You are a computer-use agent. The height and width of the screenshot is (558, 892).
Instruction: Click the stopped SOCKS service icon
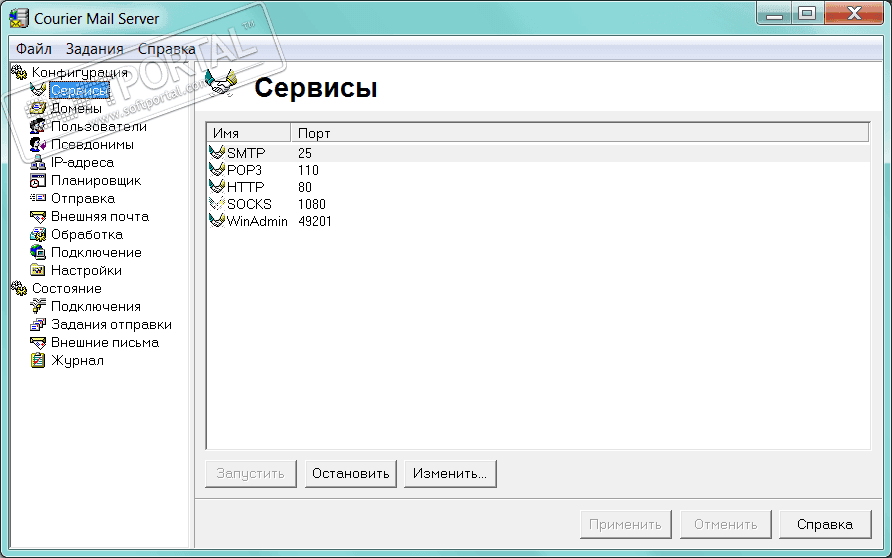(x=217, y=204)
